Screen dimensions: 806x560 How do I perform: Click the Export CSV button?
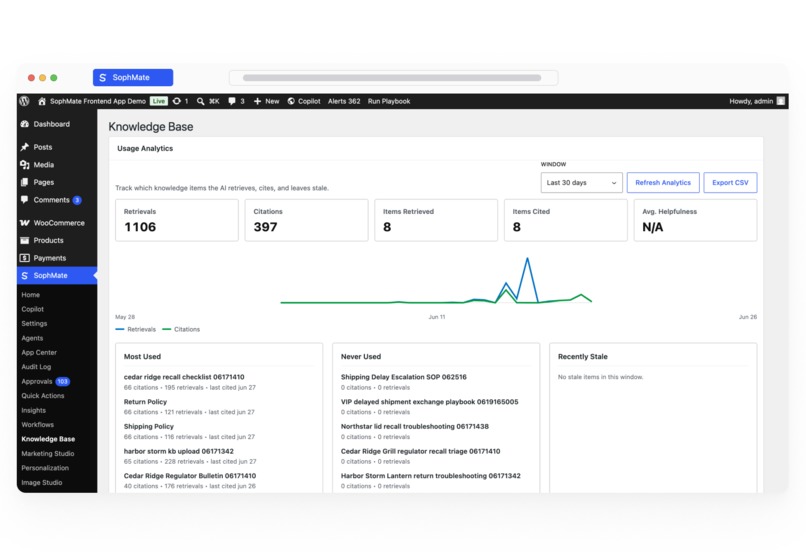[730, 183]
